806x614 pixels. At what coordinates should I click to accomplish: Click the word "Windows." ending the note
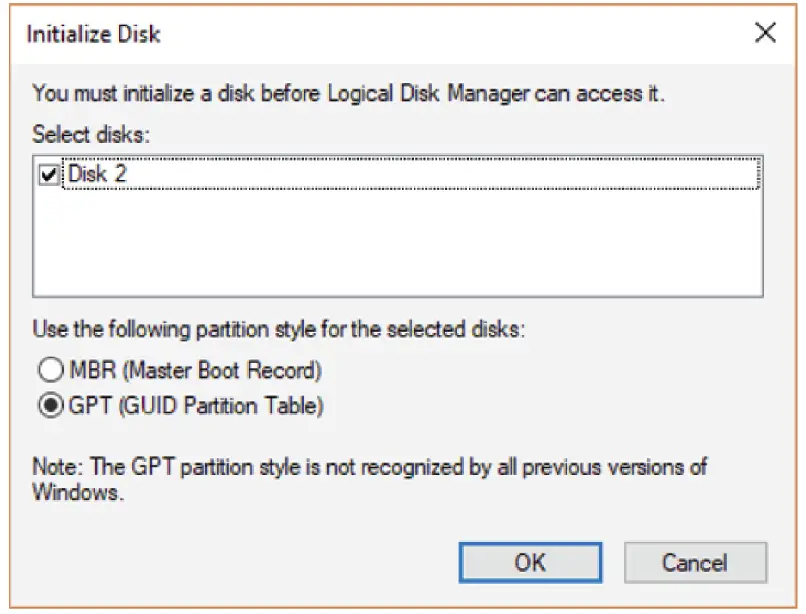pos(78,492)
